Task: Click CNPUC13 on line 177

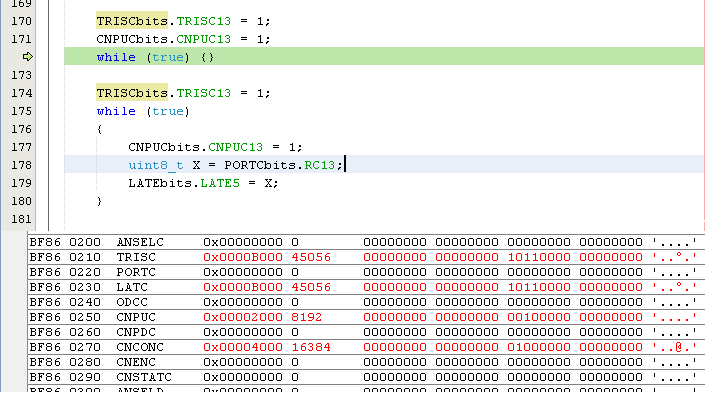Action: click(x=236, y=147)
